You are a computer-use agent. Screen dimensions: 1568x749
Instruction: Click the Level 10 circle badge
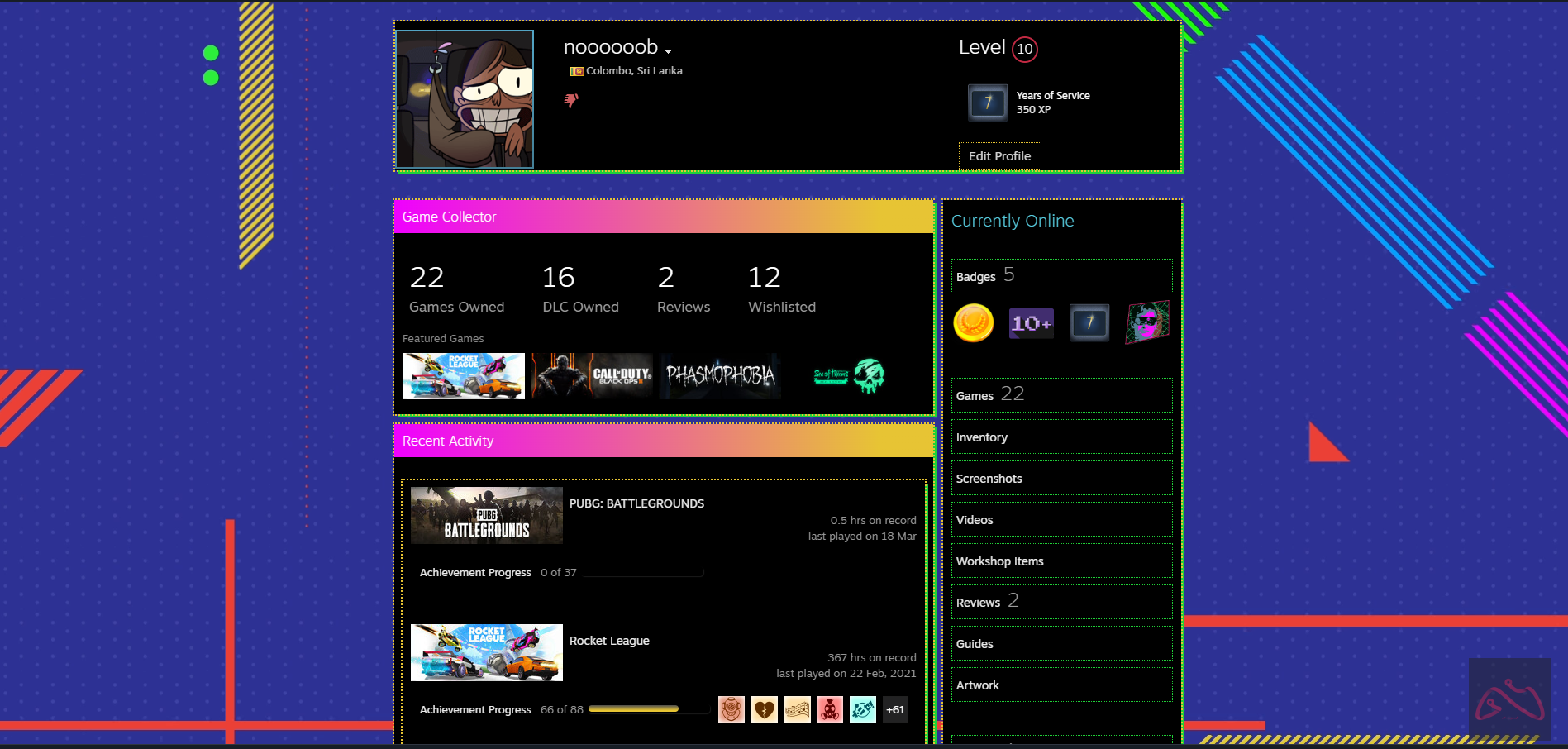1024,49
